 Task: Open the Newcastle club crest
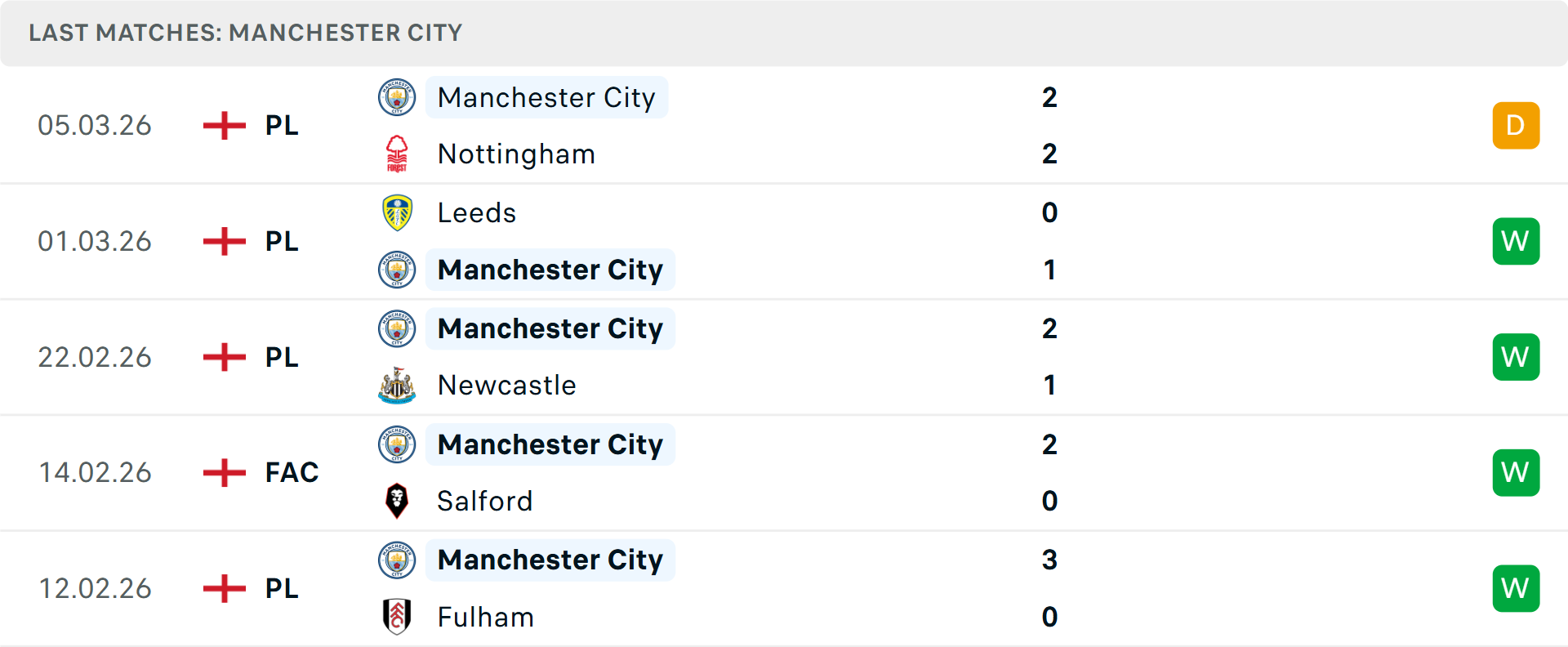[397, 385]
